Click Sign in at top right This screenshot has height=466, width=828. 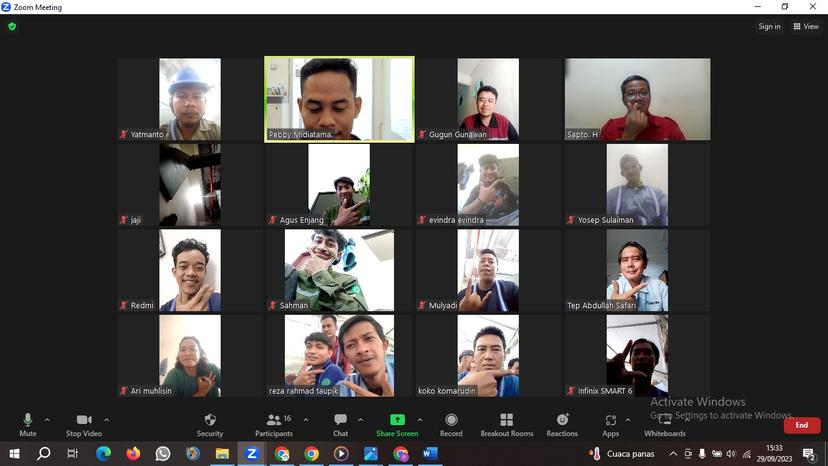pyautogui.click(x=769, y=26)
